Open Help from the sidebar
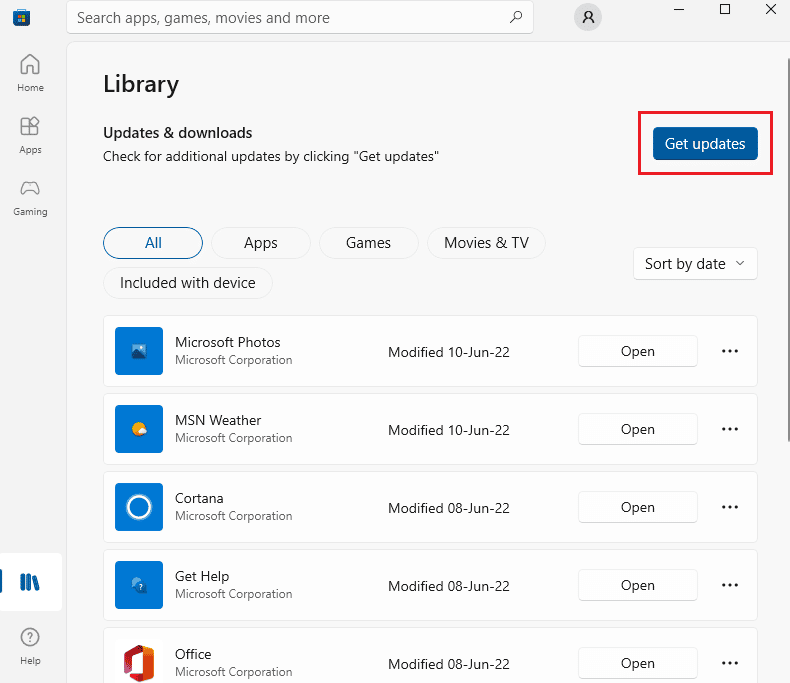 30,645
